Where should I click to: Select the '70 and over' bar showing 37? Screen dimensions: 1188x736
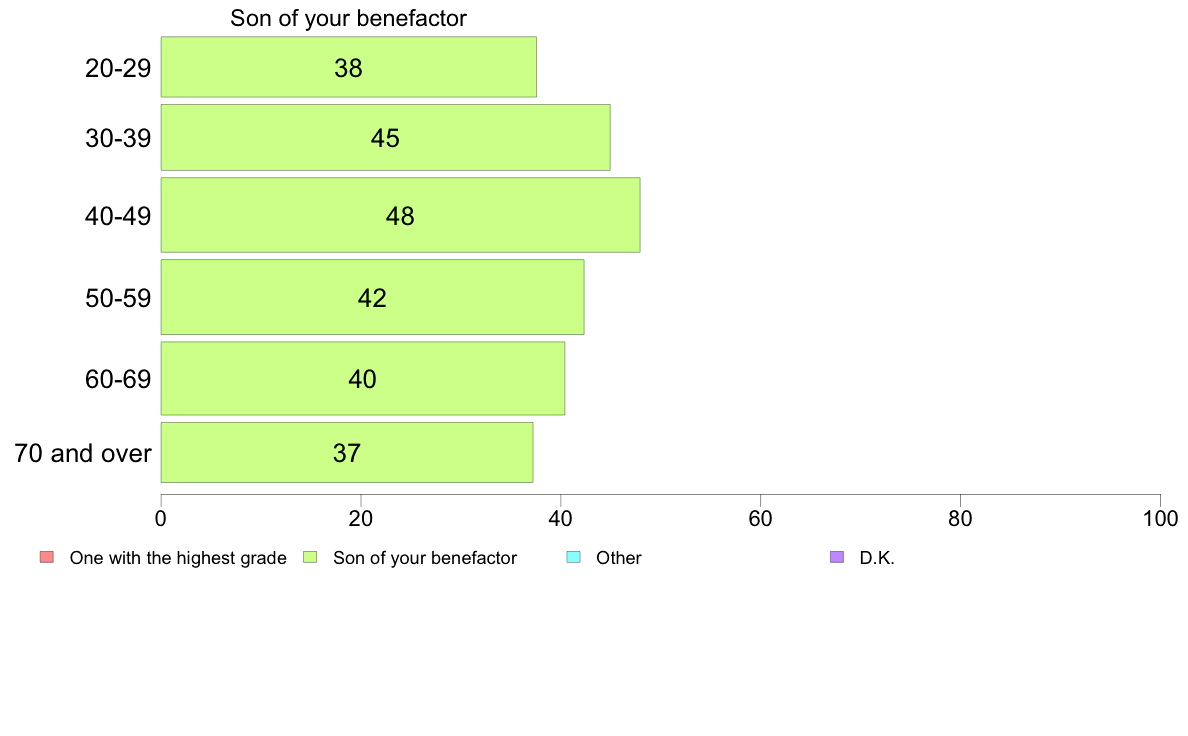[x=346, y=453]
